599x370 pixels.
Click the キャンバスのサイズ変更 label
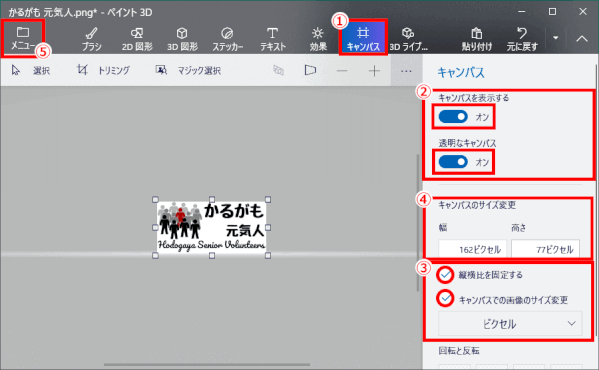click(x=477, y=205)
